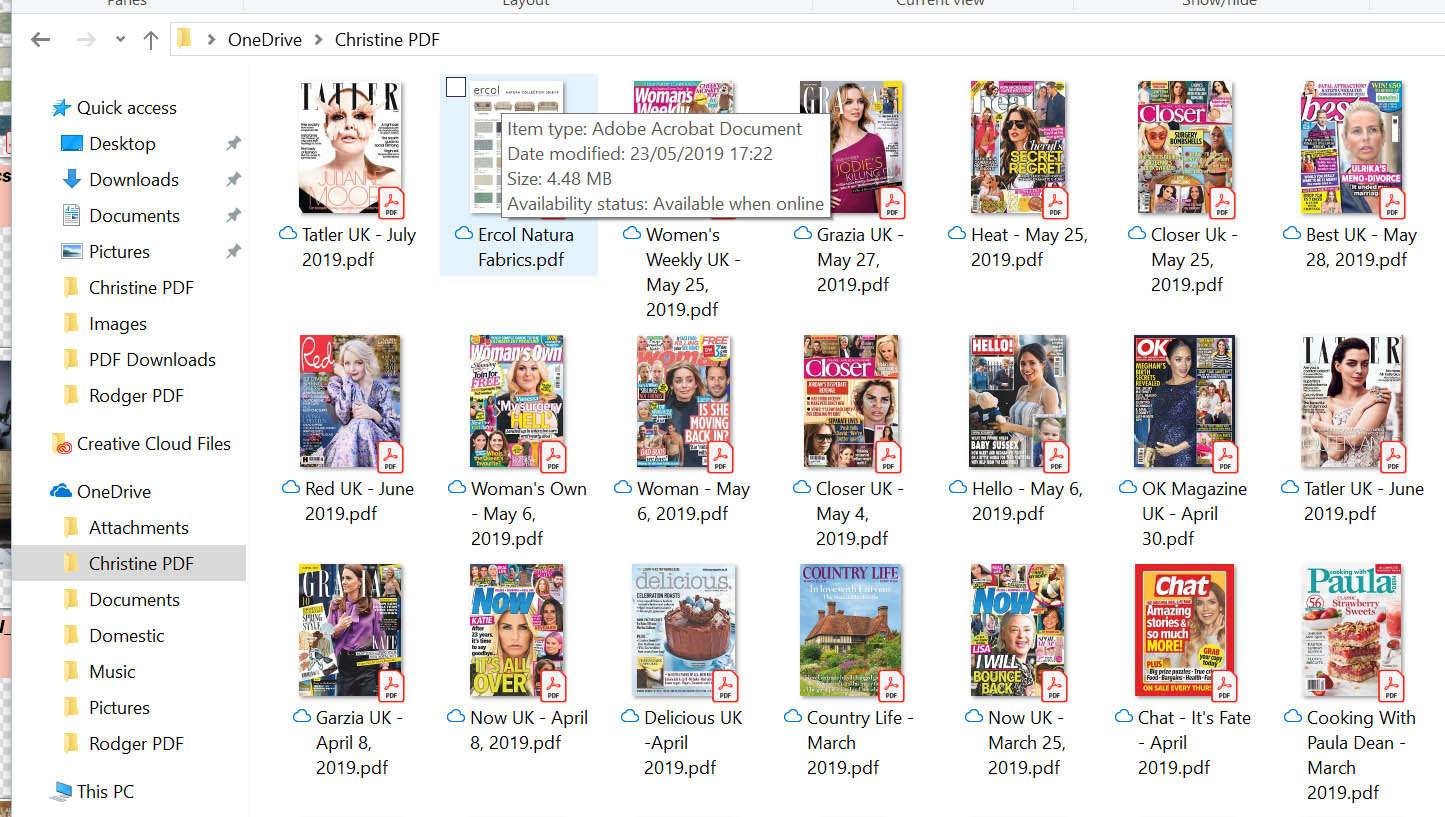Click the cloud status icon beside Heat - May 25

pyautogui.click(x=956, y=234)
